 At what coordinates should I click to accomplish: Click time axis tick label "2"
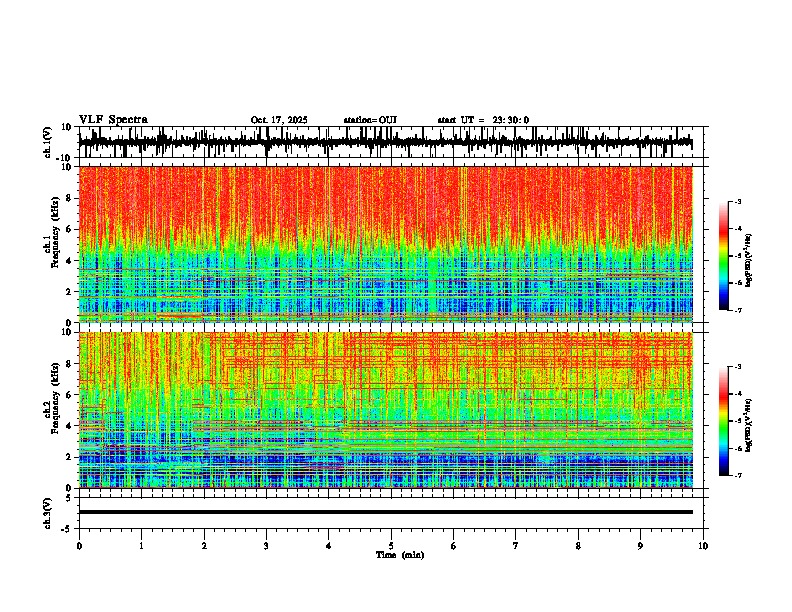[x=204, y=546]
